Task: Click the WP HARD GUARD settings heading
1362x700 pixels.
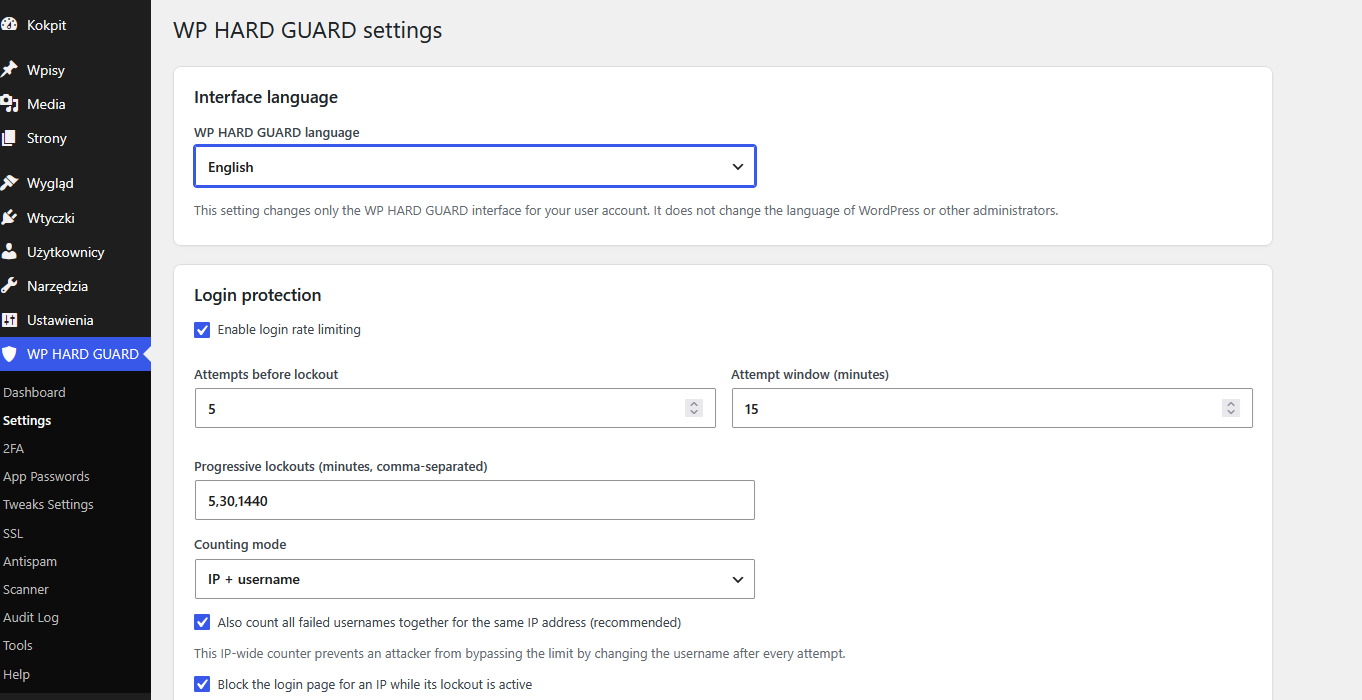Action: tap(308, 30)
